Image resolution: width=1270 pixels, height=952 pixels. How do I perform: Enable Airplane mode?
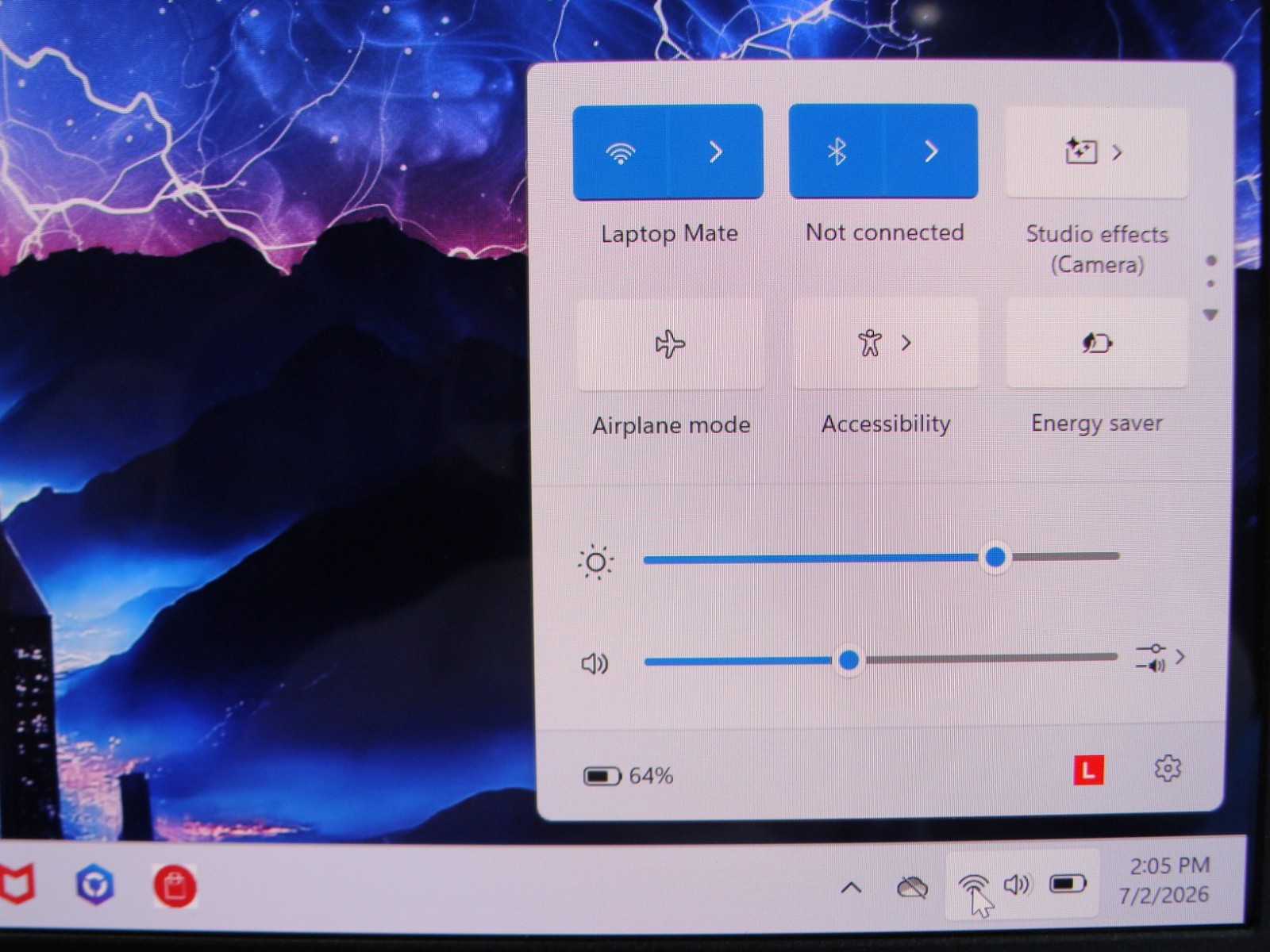[670, 344]
